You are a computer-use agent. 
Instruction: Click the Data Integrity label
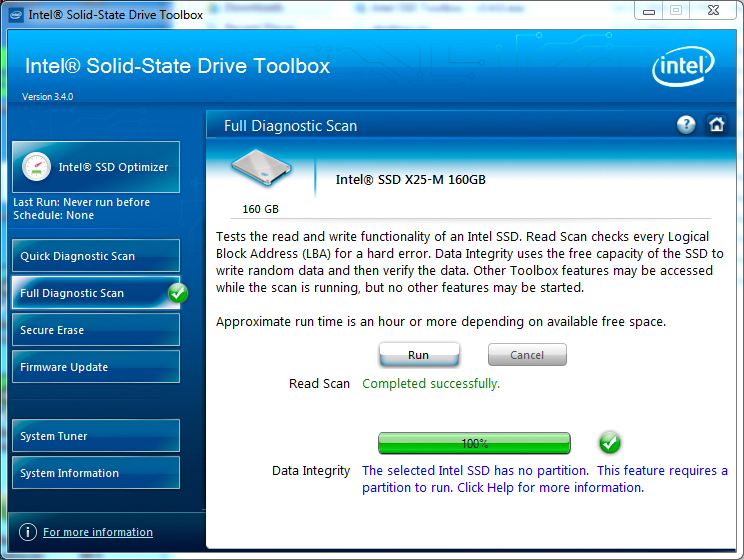point(311,471)
